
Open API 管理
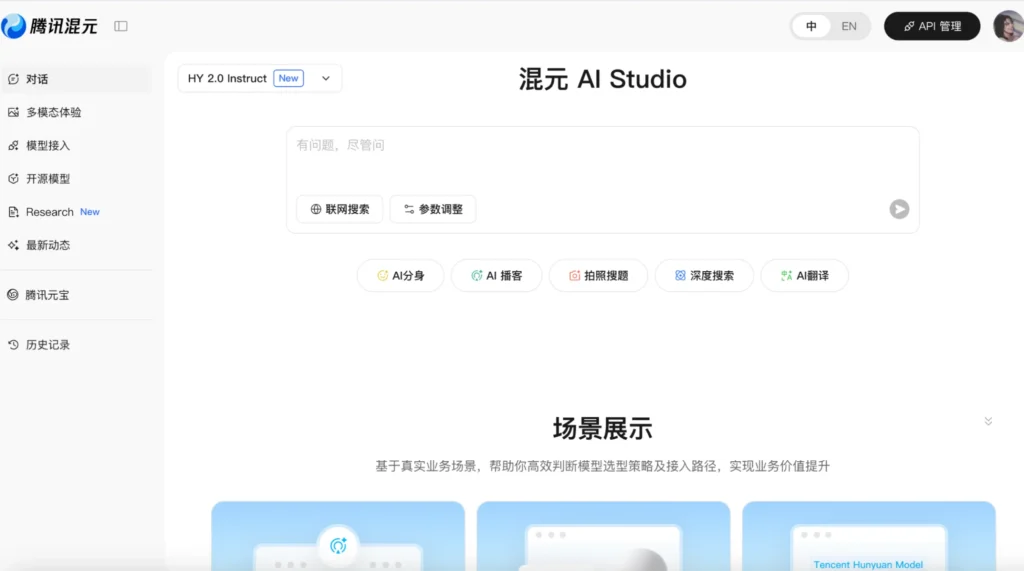pos(932,26)
